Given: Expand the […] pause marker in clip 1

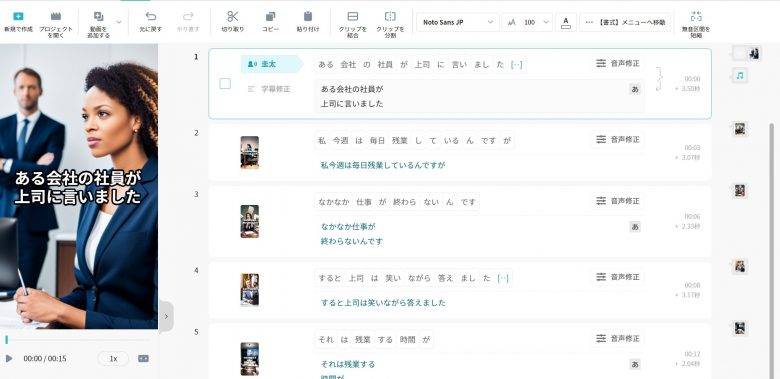Looking at the screenshot, I should tap(516, 64).
